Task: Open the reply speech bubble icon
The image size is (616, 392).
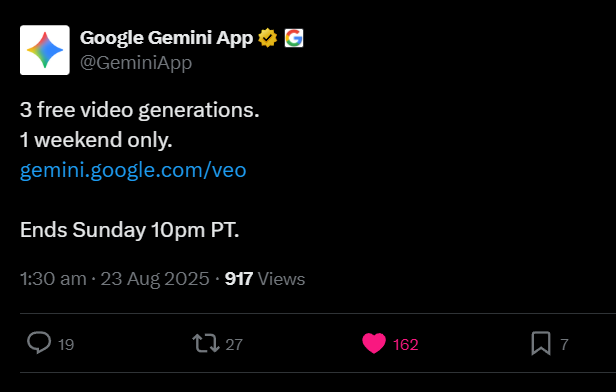Action: [x=39, y=343]
